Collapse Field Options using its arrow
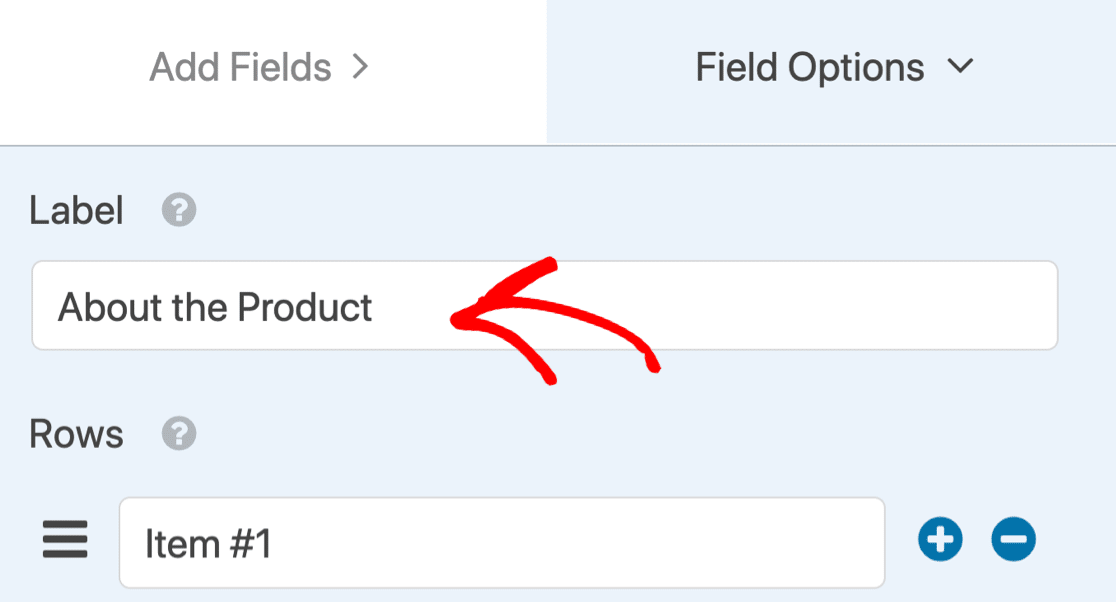Screen dimensions: 1116x602 click(x=960, y=66)
